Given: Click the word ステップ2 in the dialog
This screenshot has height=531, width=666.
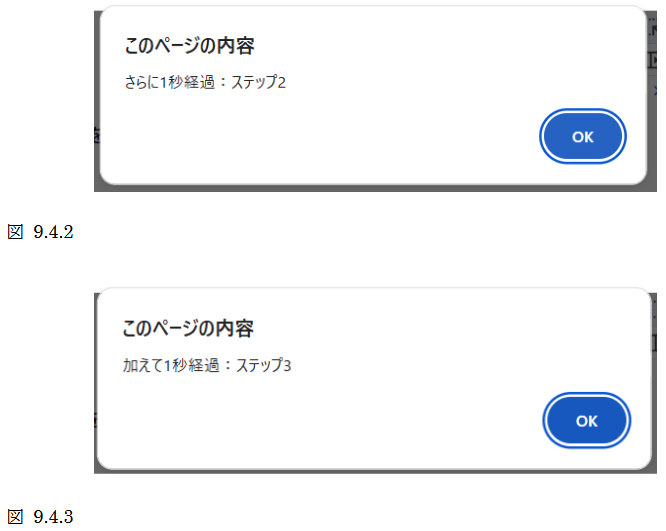Looking at the screenshot, I should click(259, 82).
